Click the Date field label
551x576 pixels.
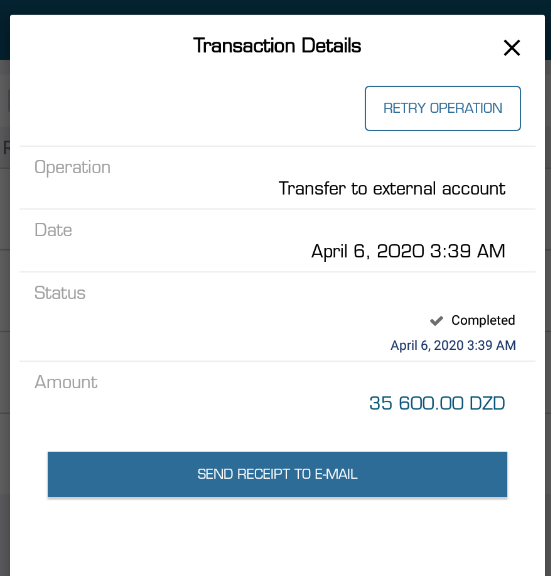point(53,230)
